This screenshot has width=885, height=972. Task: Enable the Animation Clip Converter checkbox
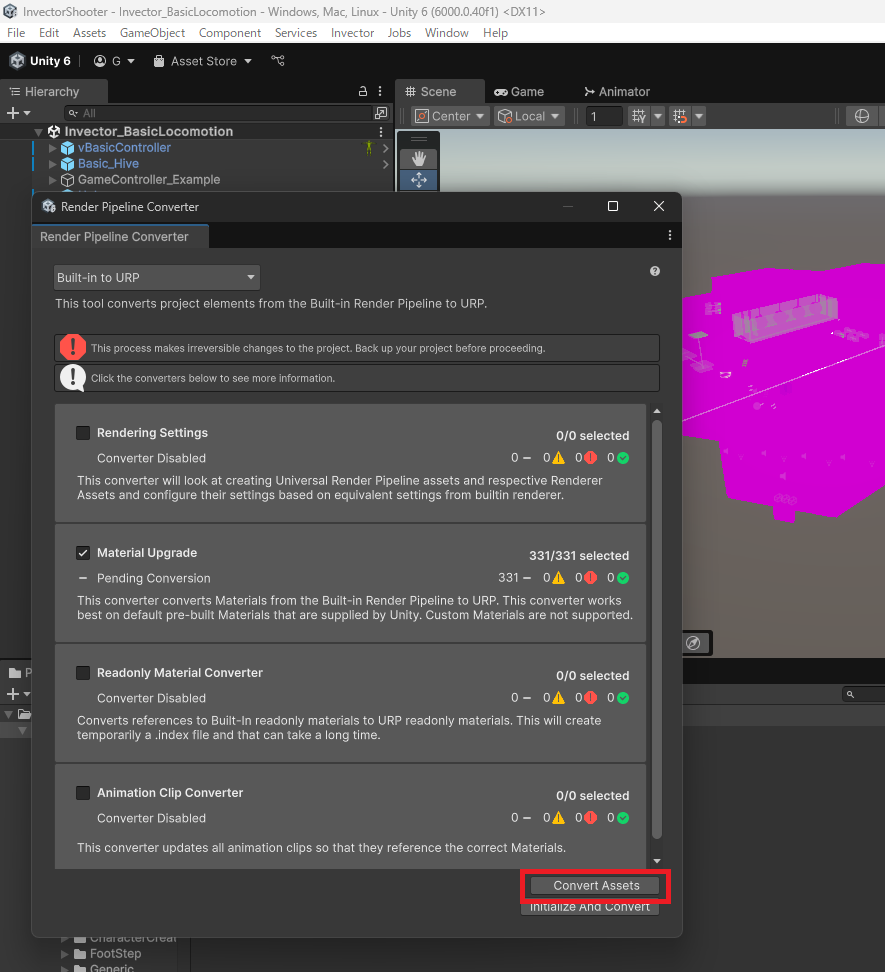[x=83, y=793]
